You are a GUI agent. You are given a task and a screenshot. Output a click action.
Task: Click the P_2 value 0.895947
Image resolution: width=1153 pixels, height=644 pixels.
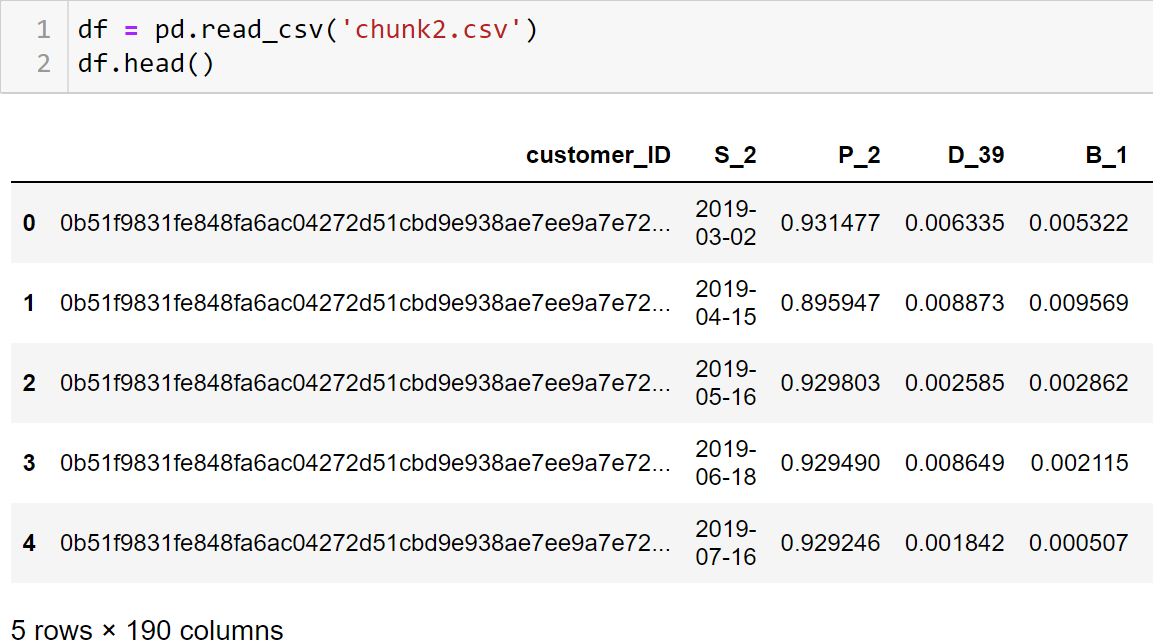coord(830,303)
